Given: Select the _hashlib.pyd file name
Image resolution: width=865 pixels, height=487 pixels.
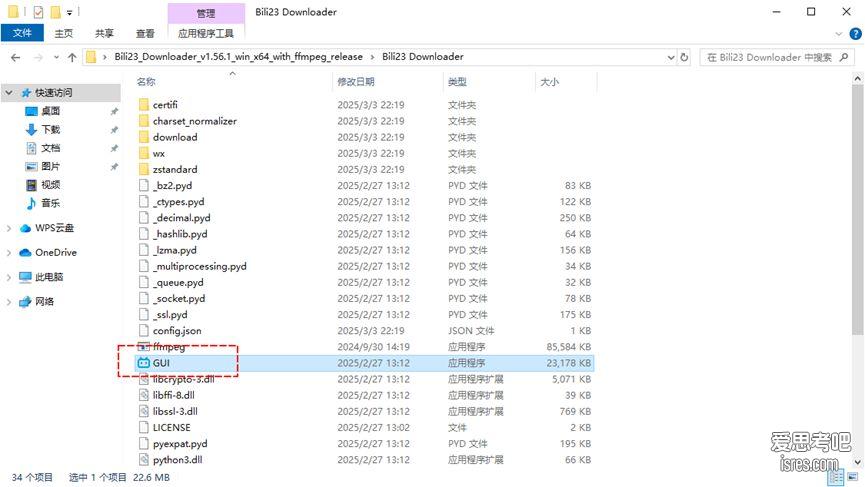Looking at the screenshot, I should tap(180, 234).
